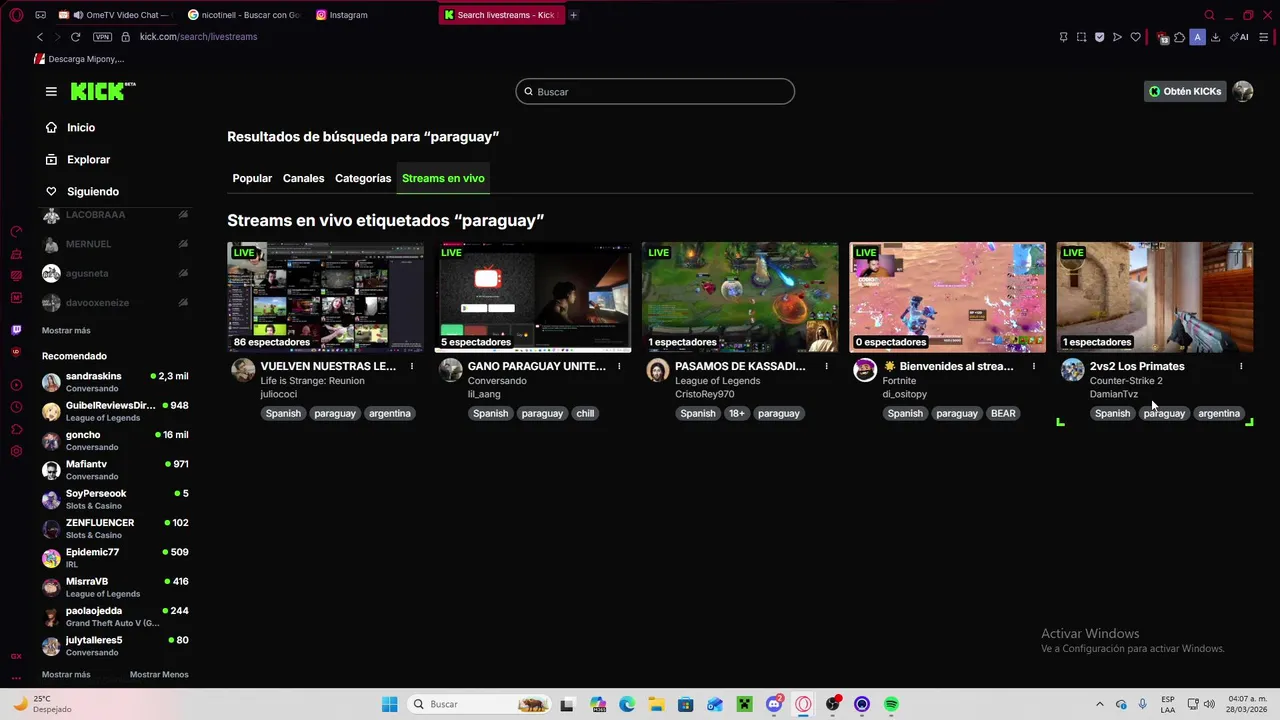Open the Kick hamburger sidebar menu
This screenshot has height=720, width=1280.
point(51,91)
